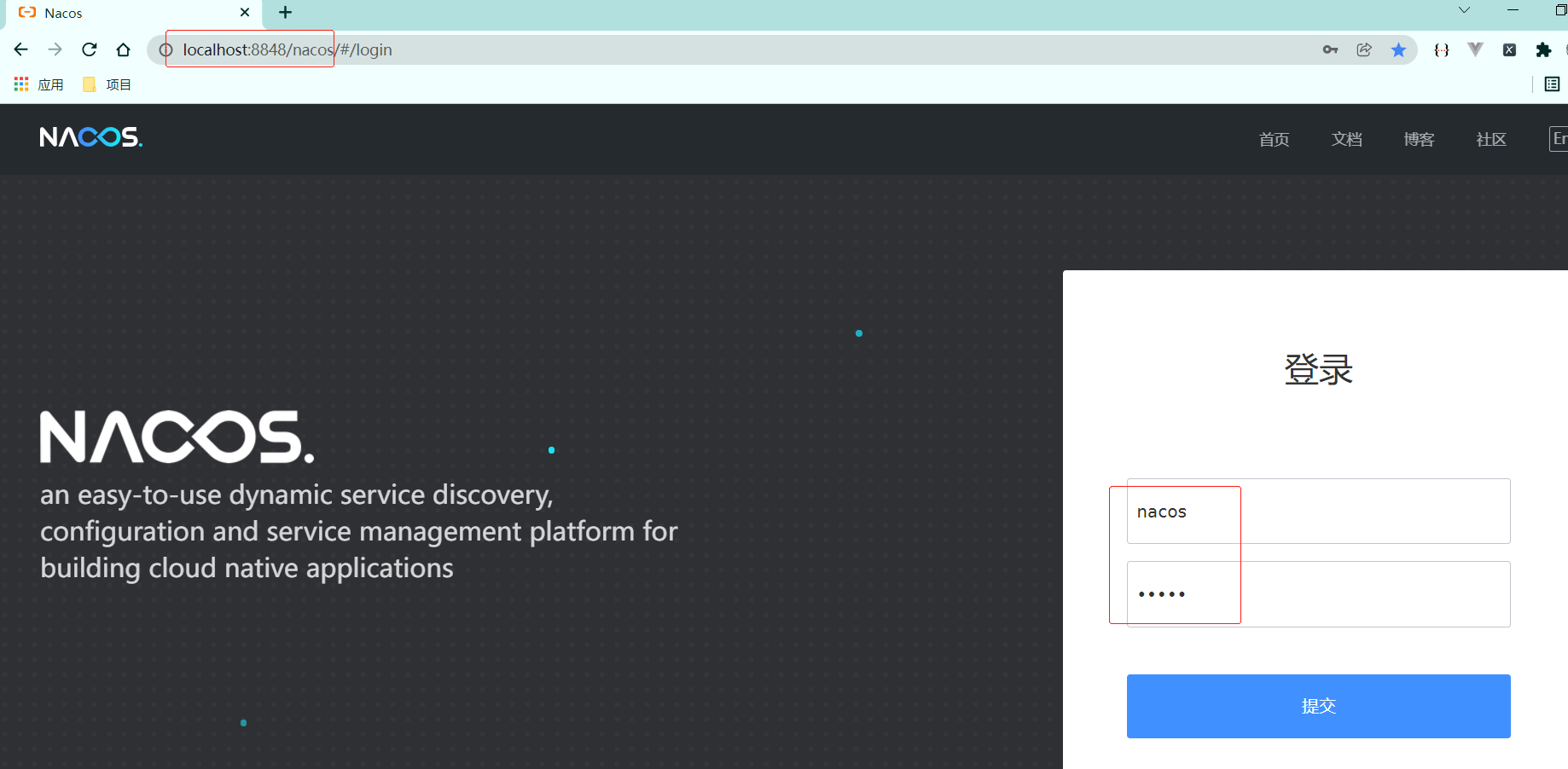Viewport: 1568px width, 769px height.
Task: Open 博客 in the navigation
Action: coord(1419,139)
